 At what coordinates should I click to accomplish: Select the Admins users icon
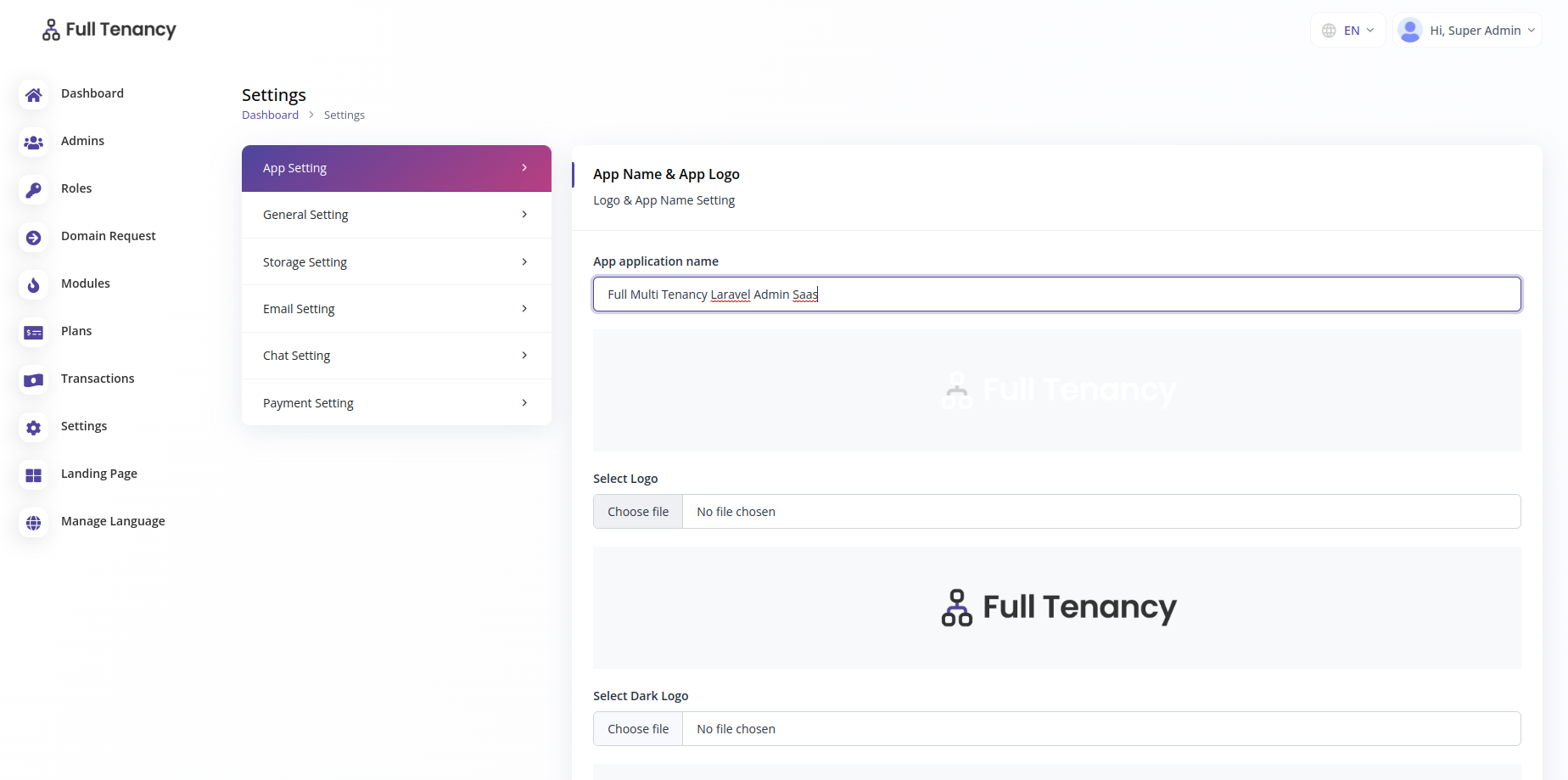[x=33, y=143]
